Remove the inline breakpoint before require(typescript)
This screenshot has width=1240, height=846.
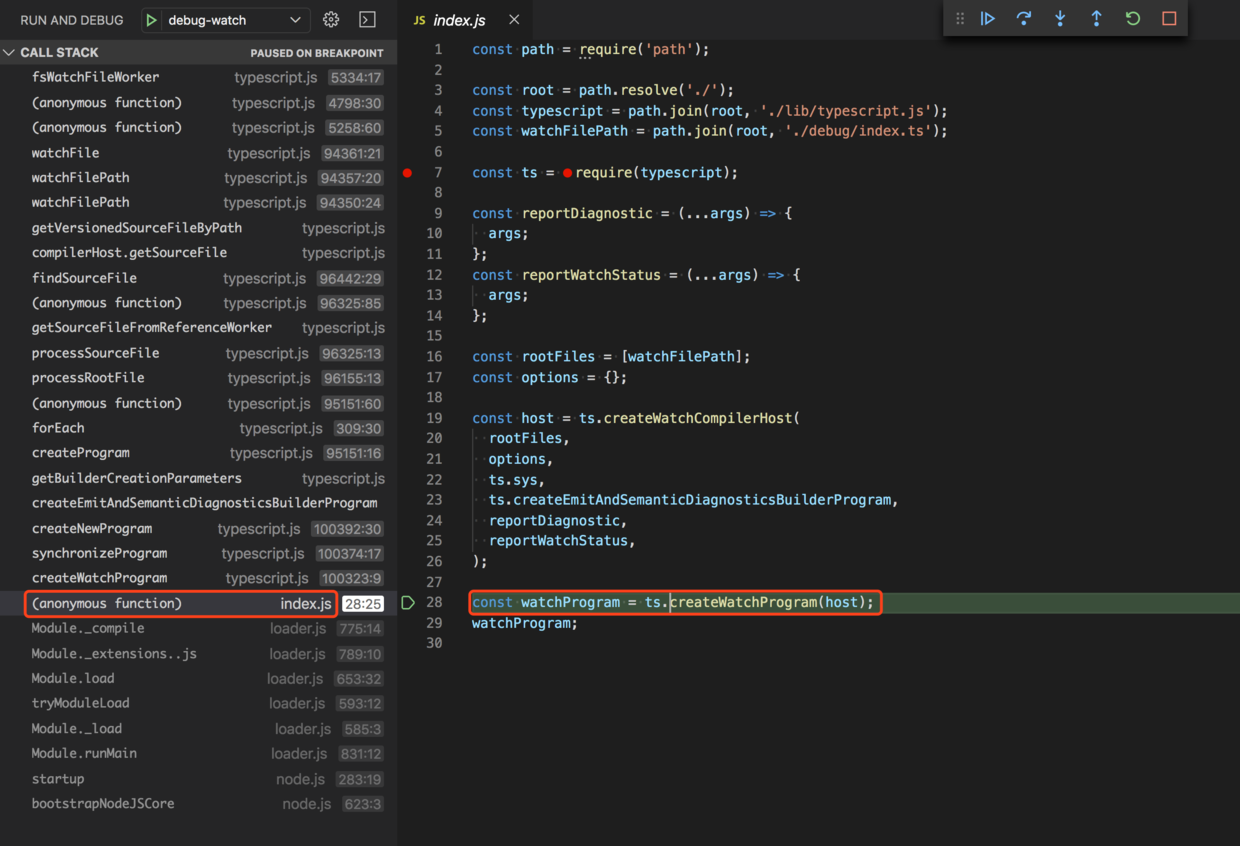tap(566, 172)
